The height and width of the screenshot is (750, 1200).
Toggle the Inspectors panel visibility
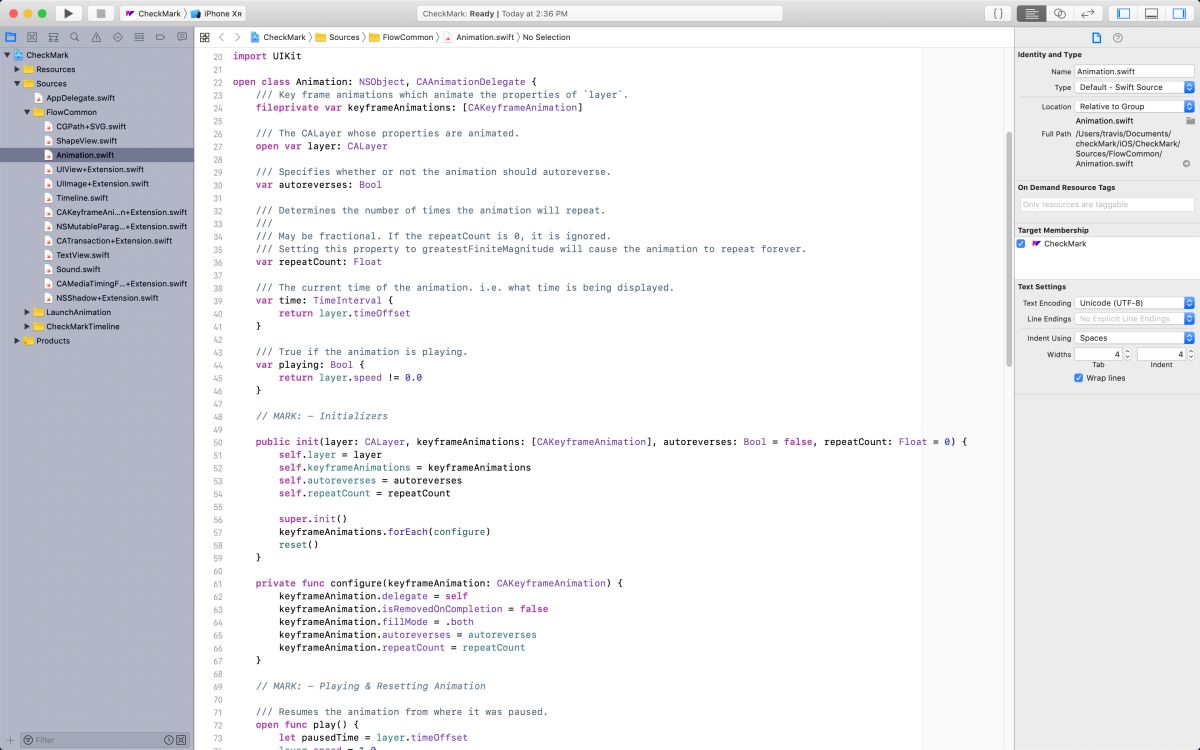[x=1179, y=13]
